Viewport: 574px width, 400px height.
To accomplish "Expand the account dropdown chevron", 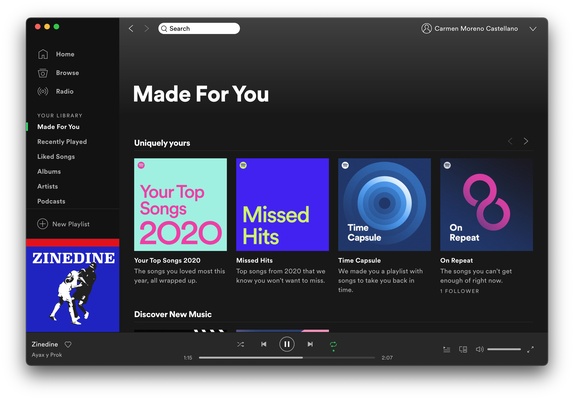I will click(x=533, y=29).
